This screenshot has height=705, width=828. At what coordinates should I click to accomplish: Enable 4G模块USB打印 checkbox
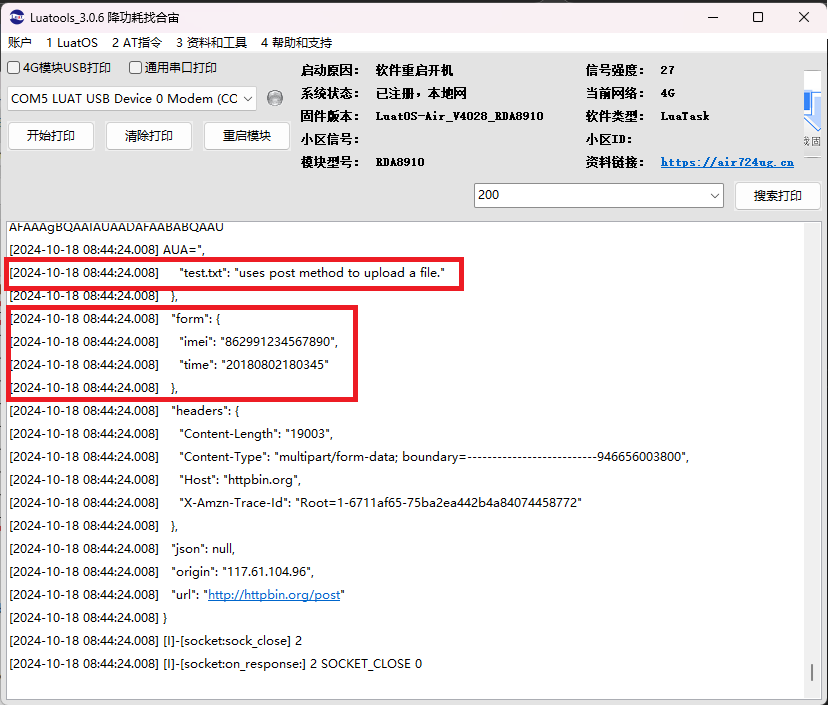pos(14,68)
